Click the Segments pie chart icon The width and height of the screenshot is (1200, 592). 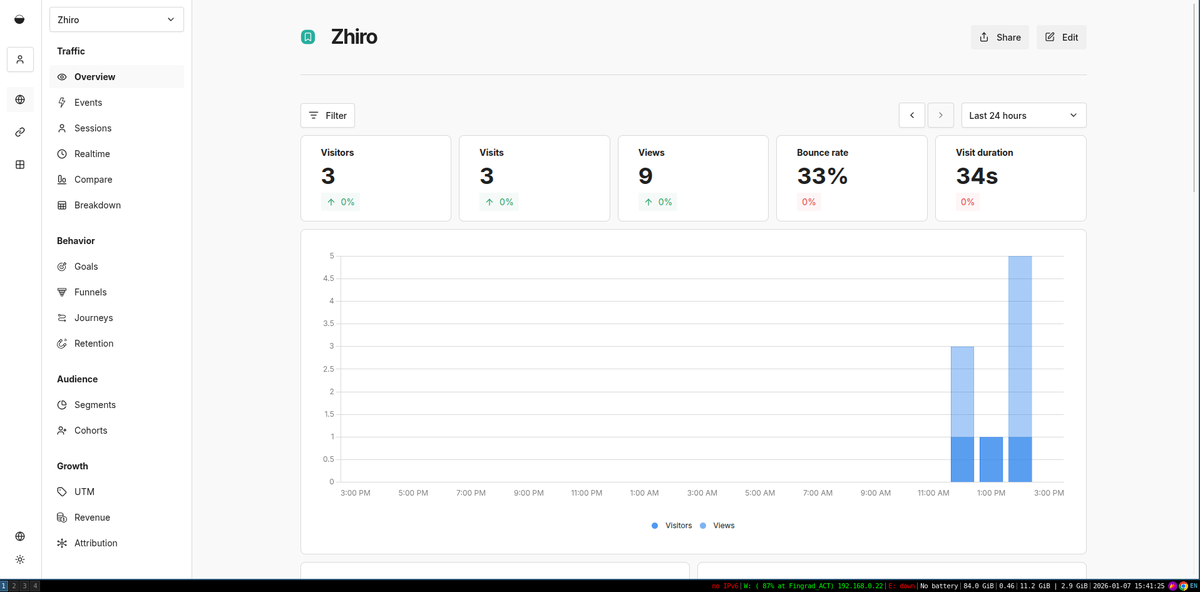(62, 405)
